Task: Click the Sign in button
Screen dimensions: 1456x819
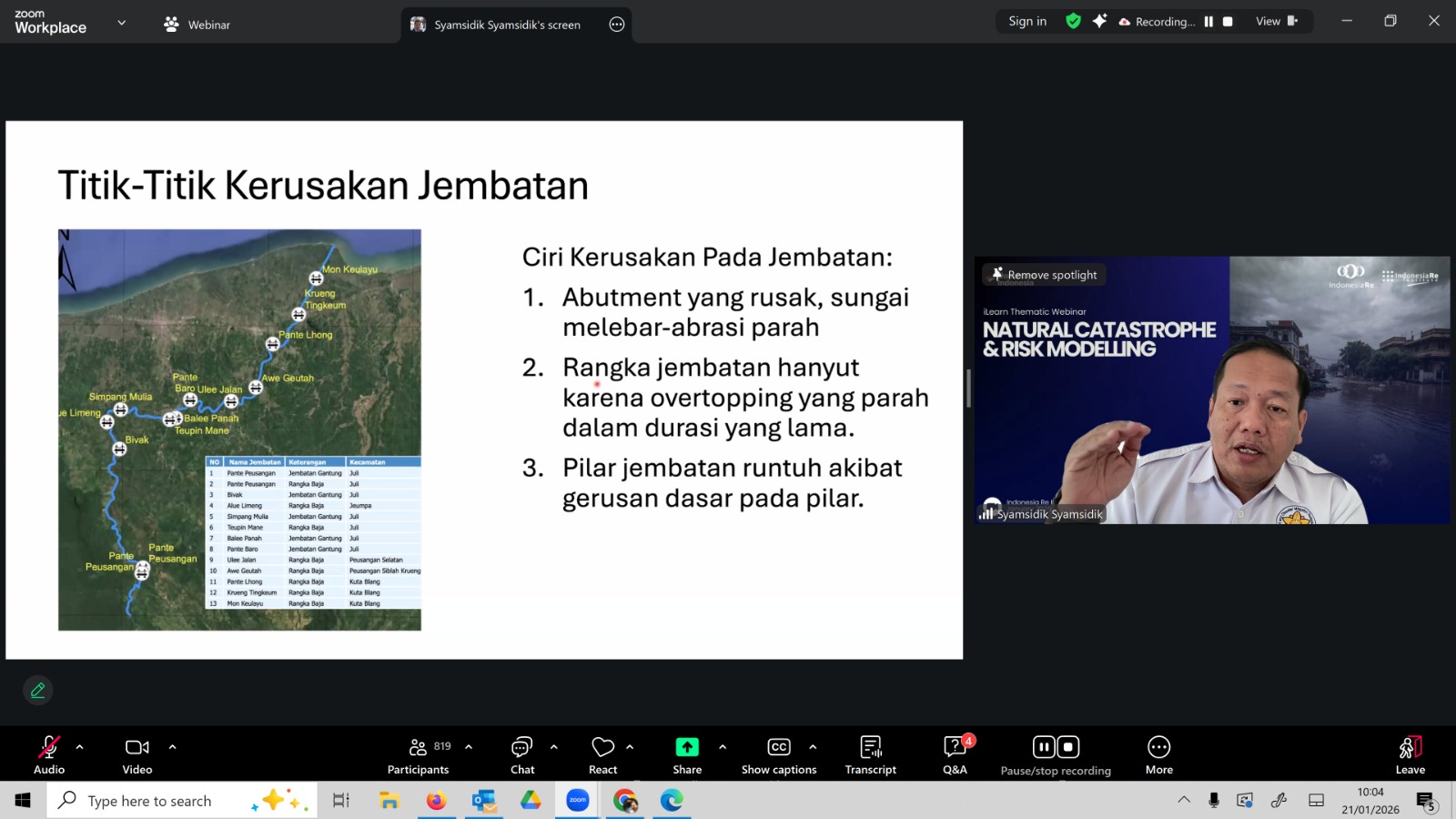Action: [x=1027, y=21]
